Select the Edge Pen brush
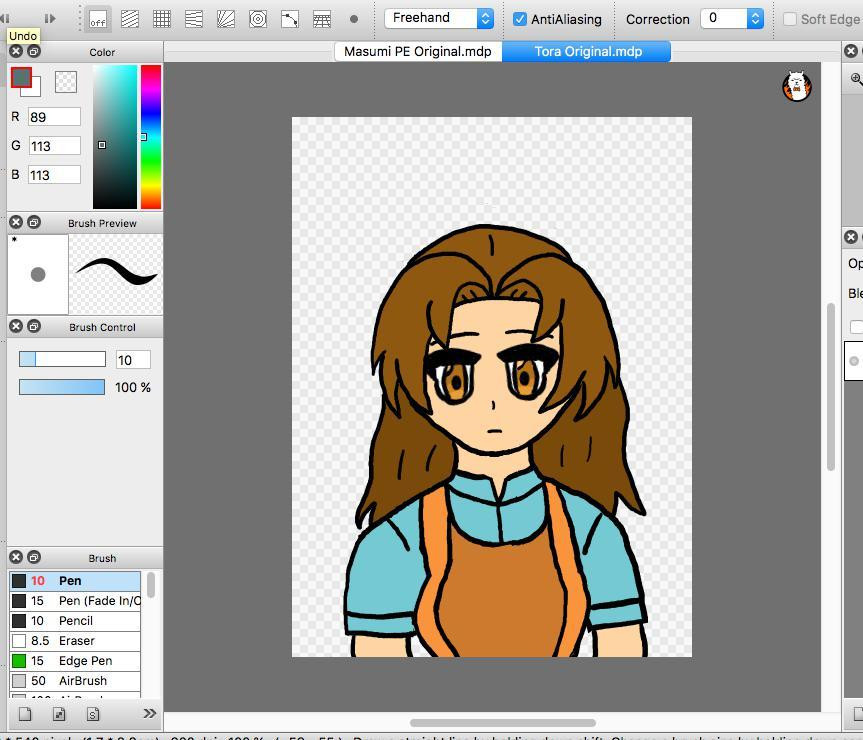This screenshot has width=863, height=740. point(75,661)
